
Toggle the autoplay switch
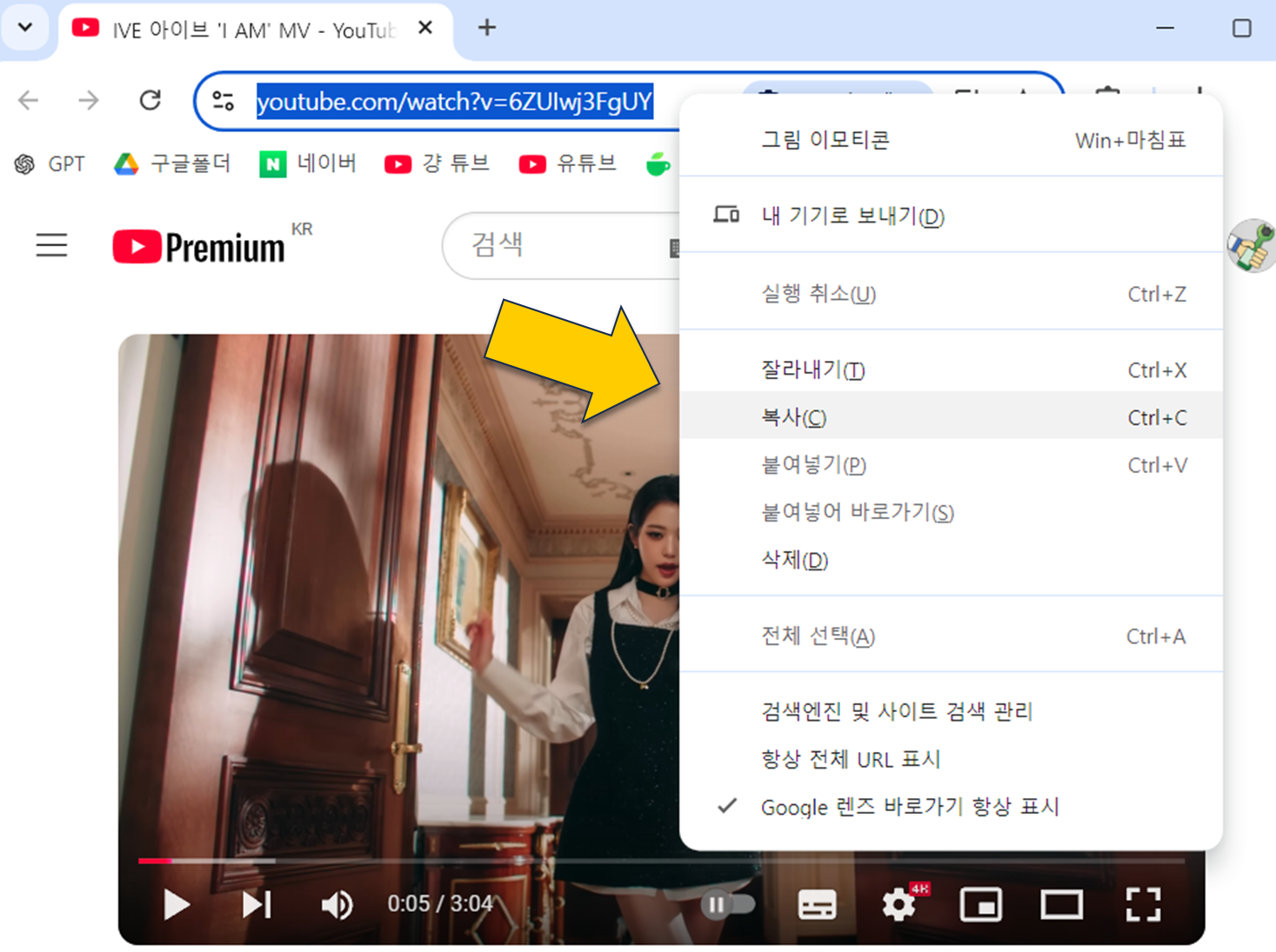point(727,904)
